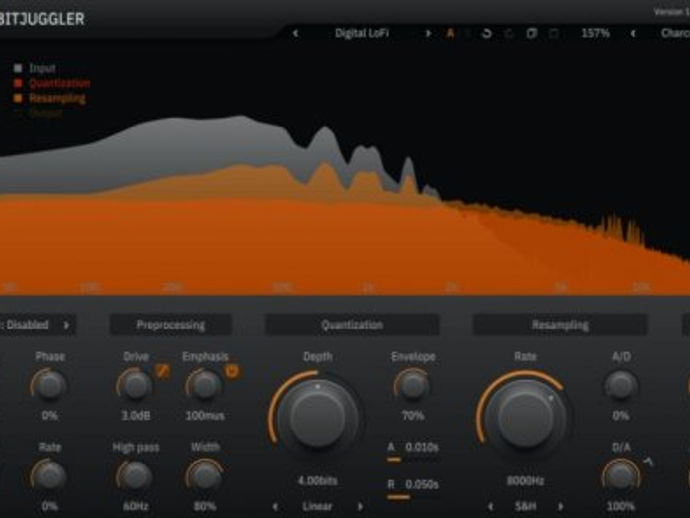Toggle the Resampling spectrum legend entry
This screenshot has height=518, width=690.
tap(57, 98)
